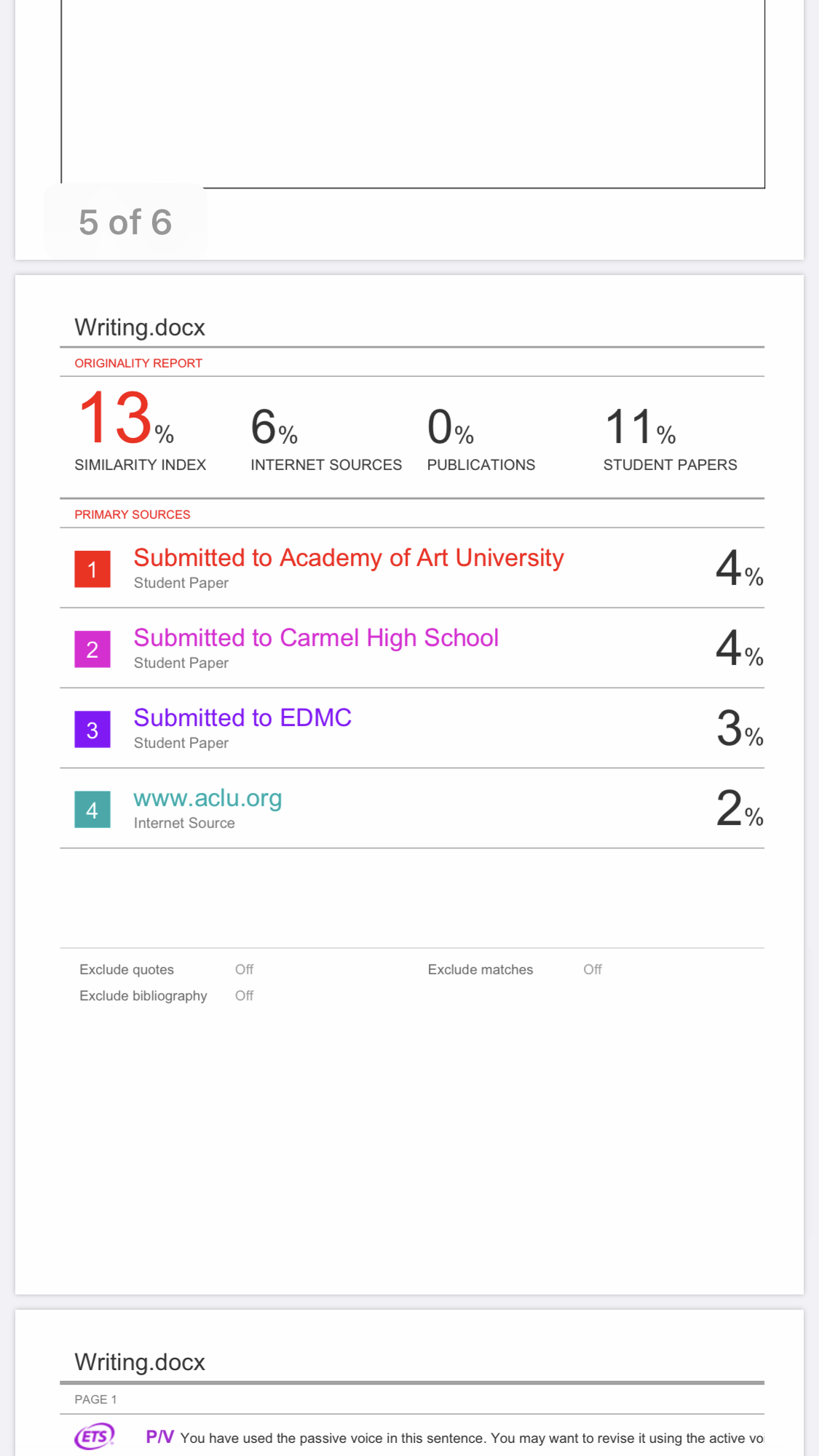Click the 5 of 6 page indicator
819x1456 pixels.
(125, 222)
